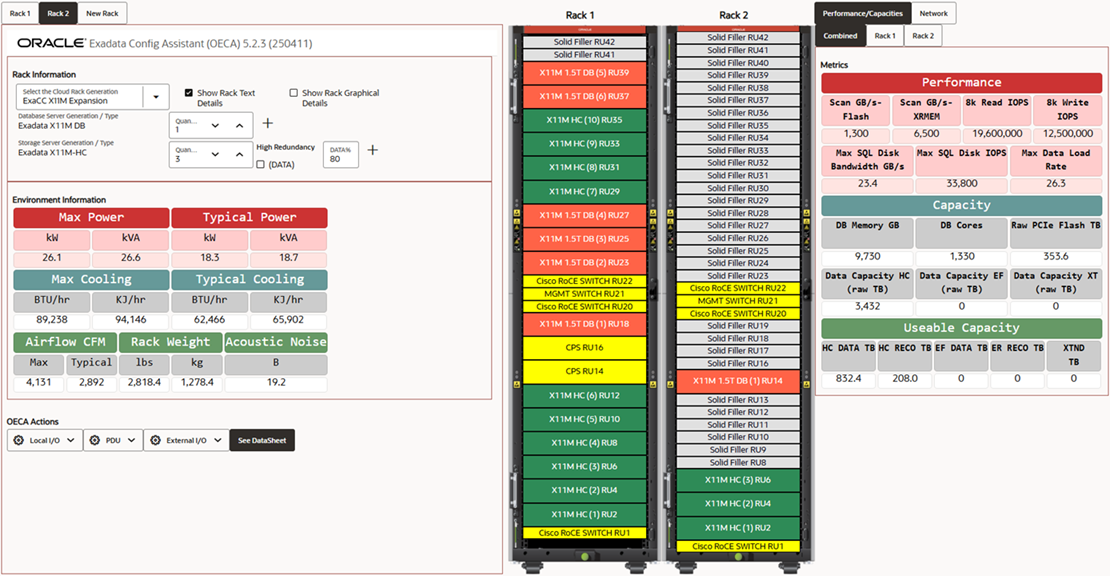Click Solid Filler RU42 in Rack 2
1110x576 pixels.
(x=738, y=38)
